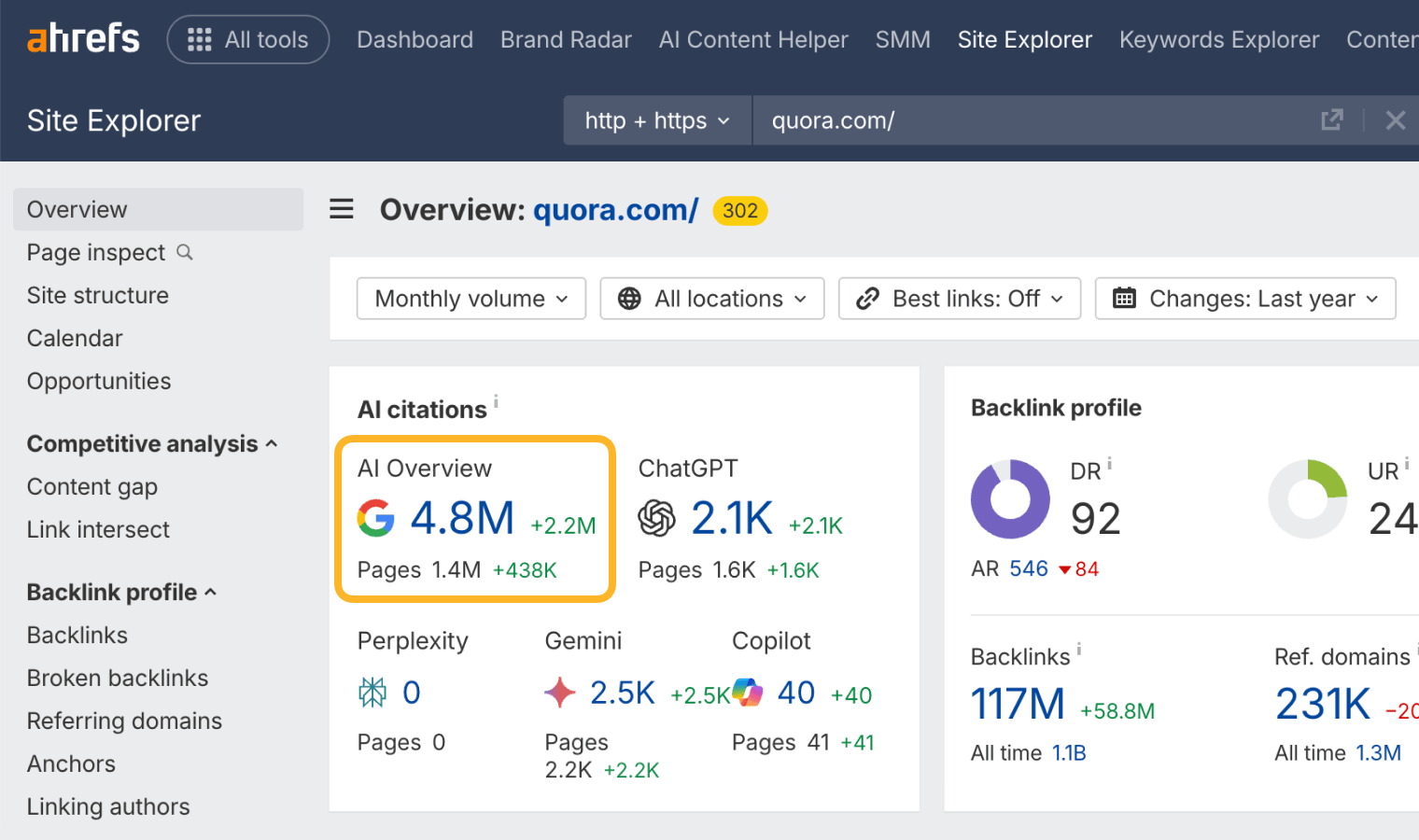Click the quora.com/ overview title link
The width and height of the screenshot is (1419, 840).
tap(615, 210)
